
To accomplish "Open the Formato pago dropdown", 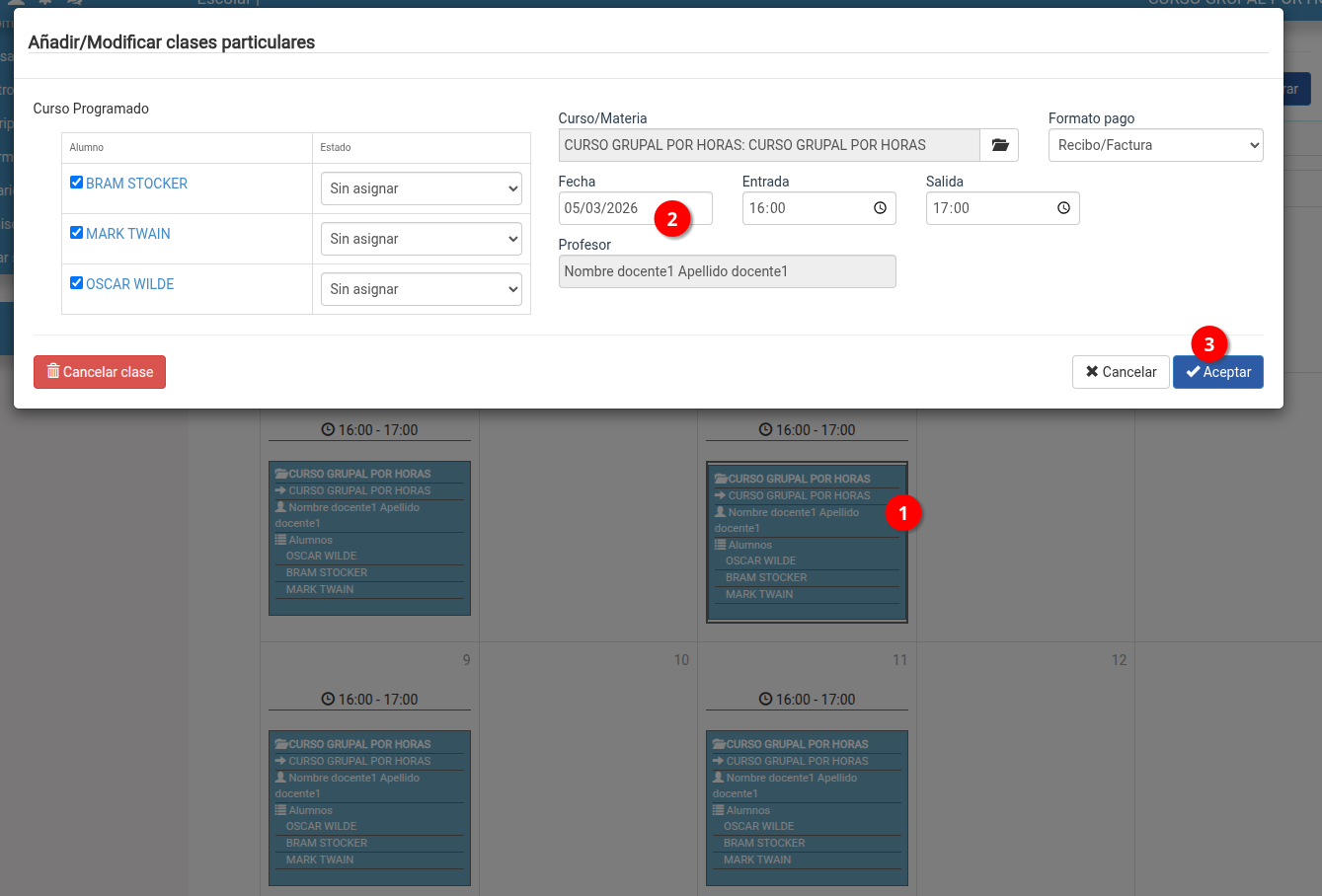I will click(1155, 145).
